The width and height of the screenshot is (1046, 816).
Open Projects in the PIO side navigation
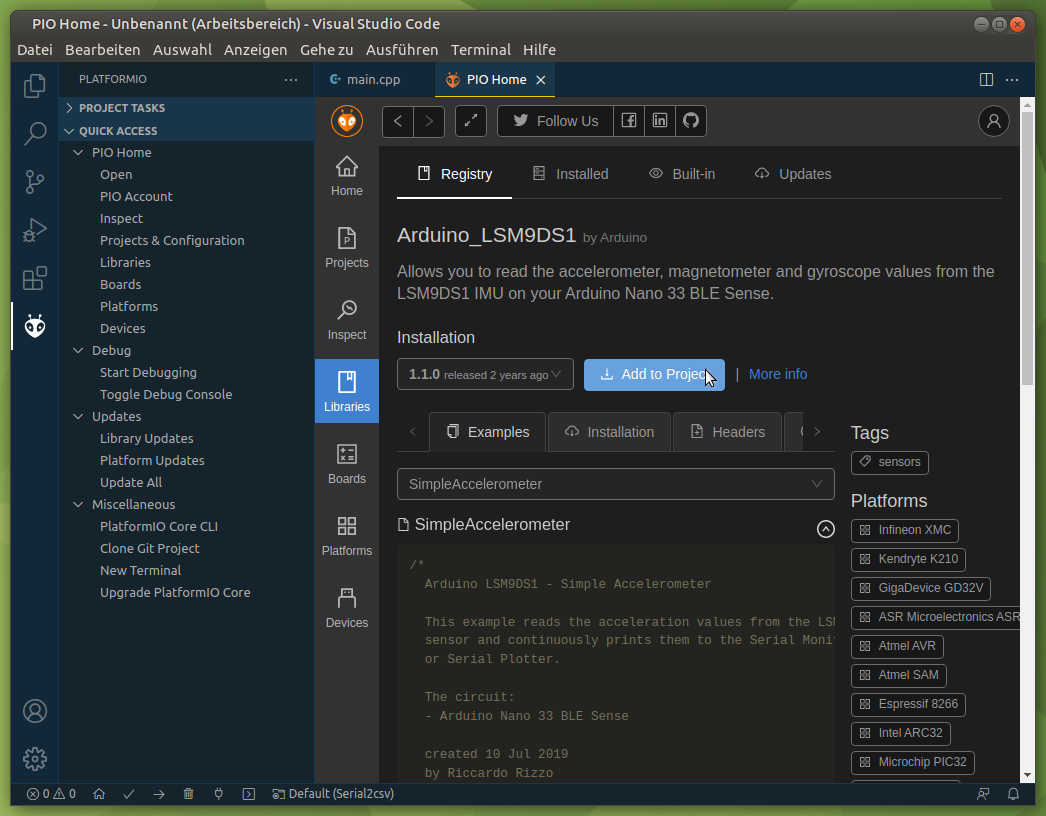click(347, 248)
